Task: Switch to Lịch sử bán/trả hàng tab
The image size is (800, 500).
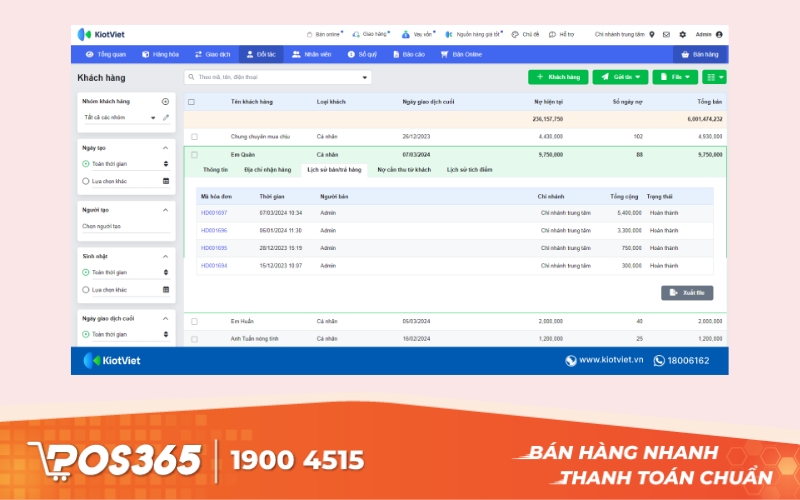Action: pyautogui.click(x=334, y=170)
